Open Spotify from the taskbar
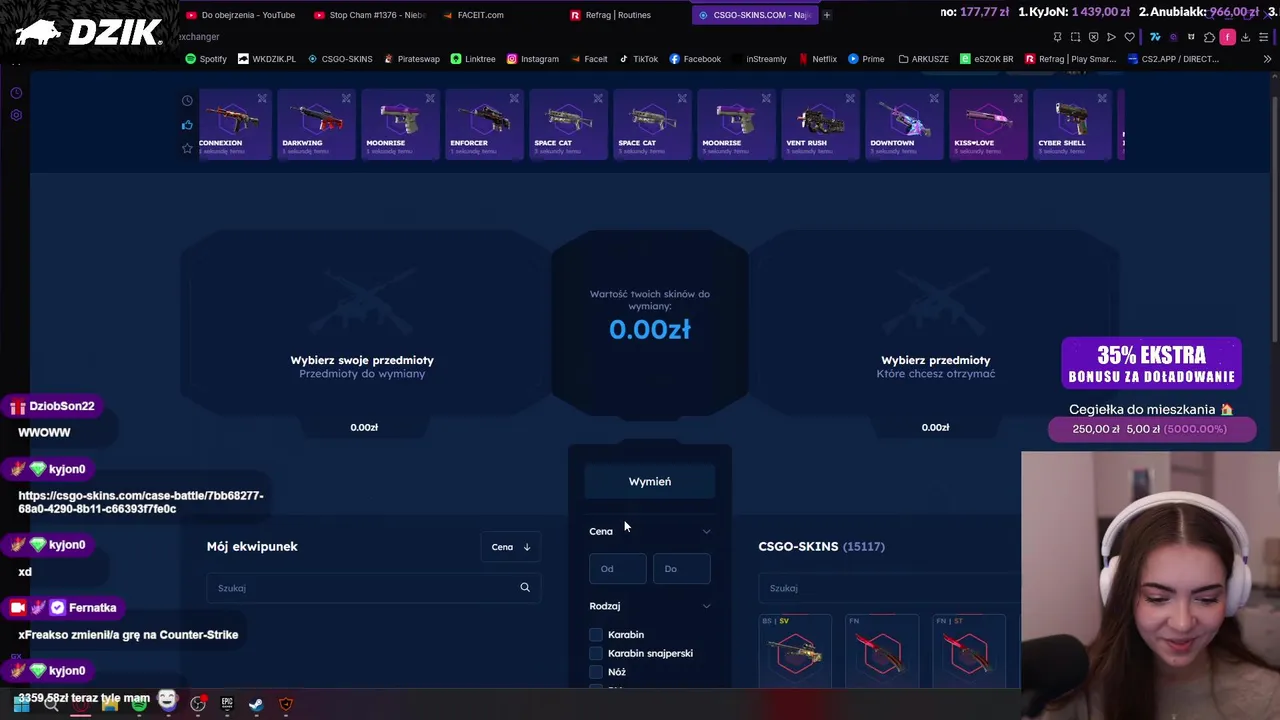 pos(139,704)
